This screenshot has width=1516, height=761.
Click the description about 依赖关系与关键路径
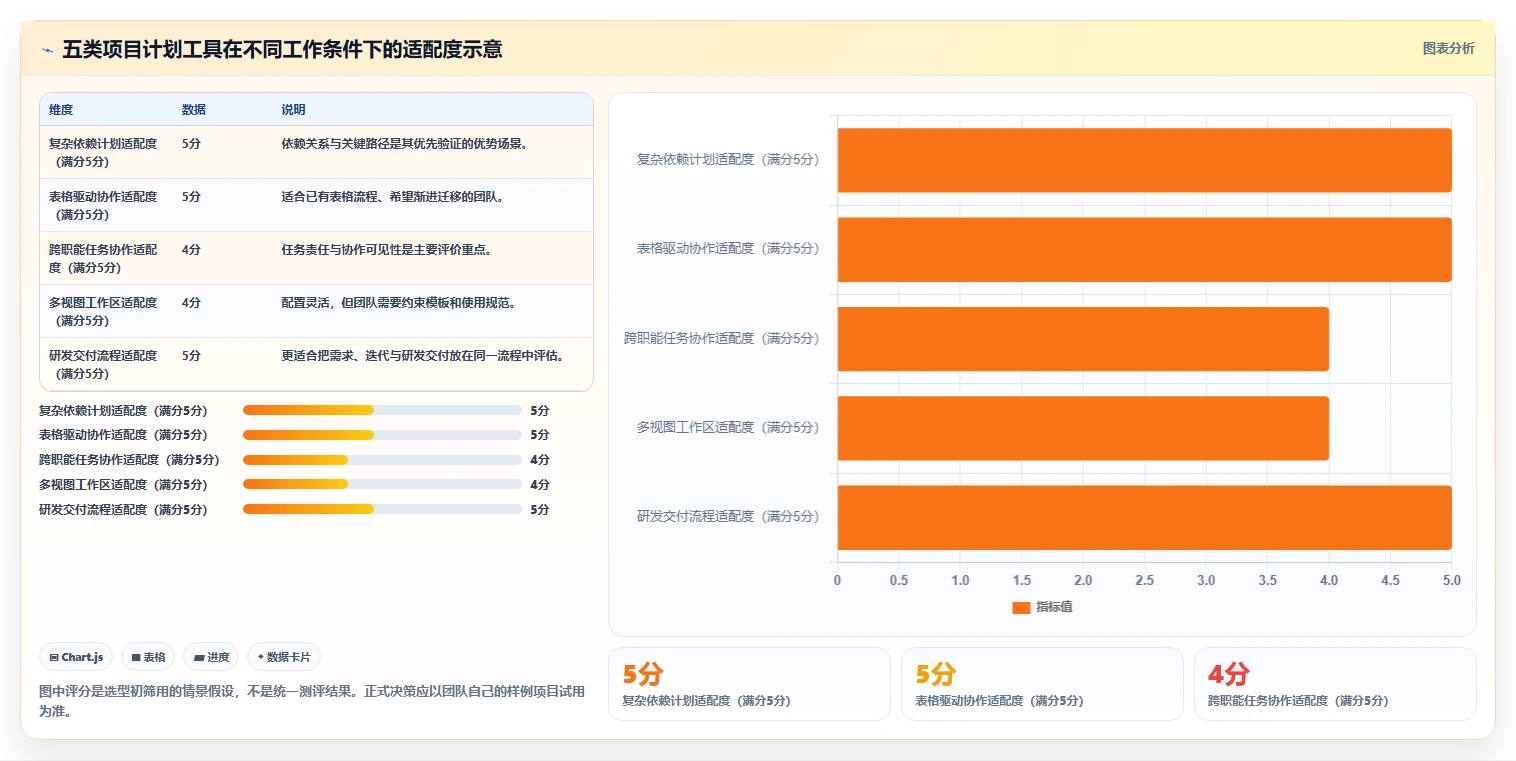coord(404,143)
